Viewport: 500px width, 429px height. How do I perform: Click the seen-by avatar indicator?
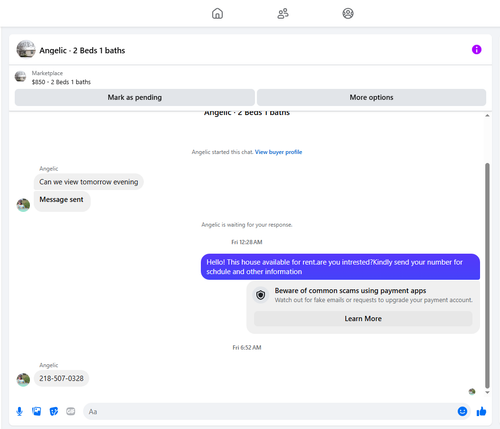tap(472, 392)
